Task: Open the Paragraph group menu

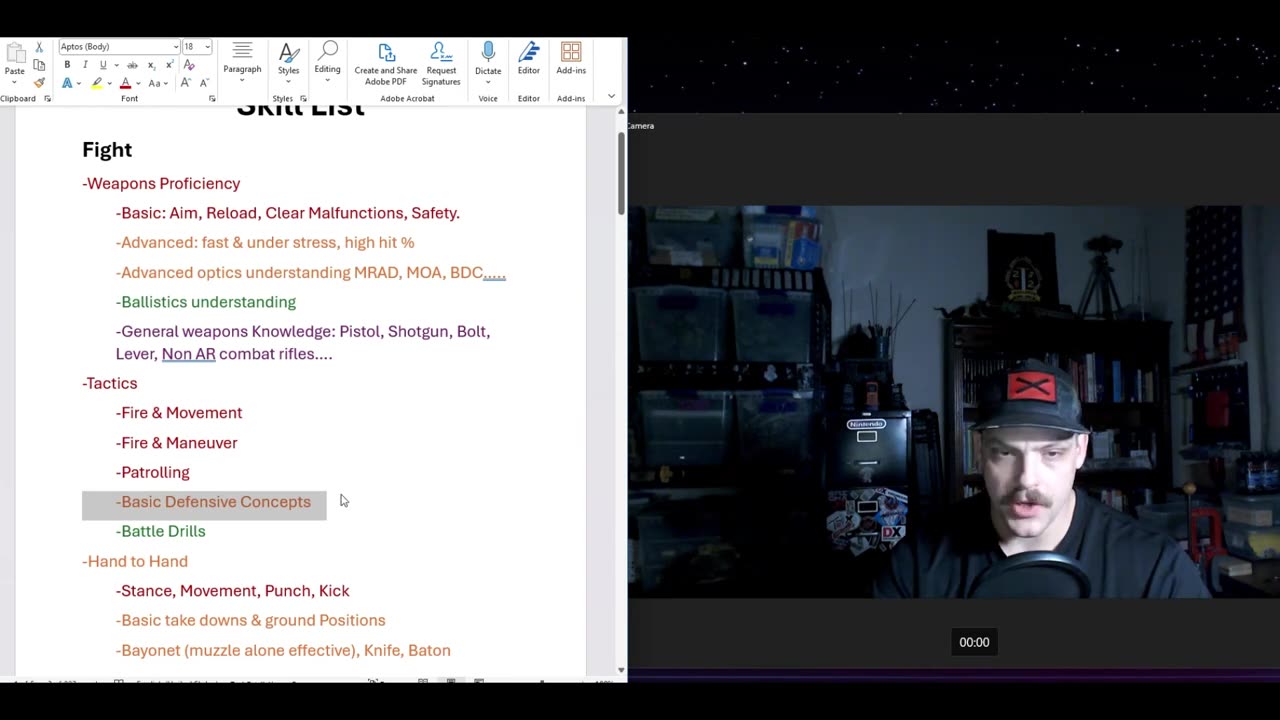Action: [242, 62]
